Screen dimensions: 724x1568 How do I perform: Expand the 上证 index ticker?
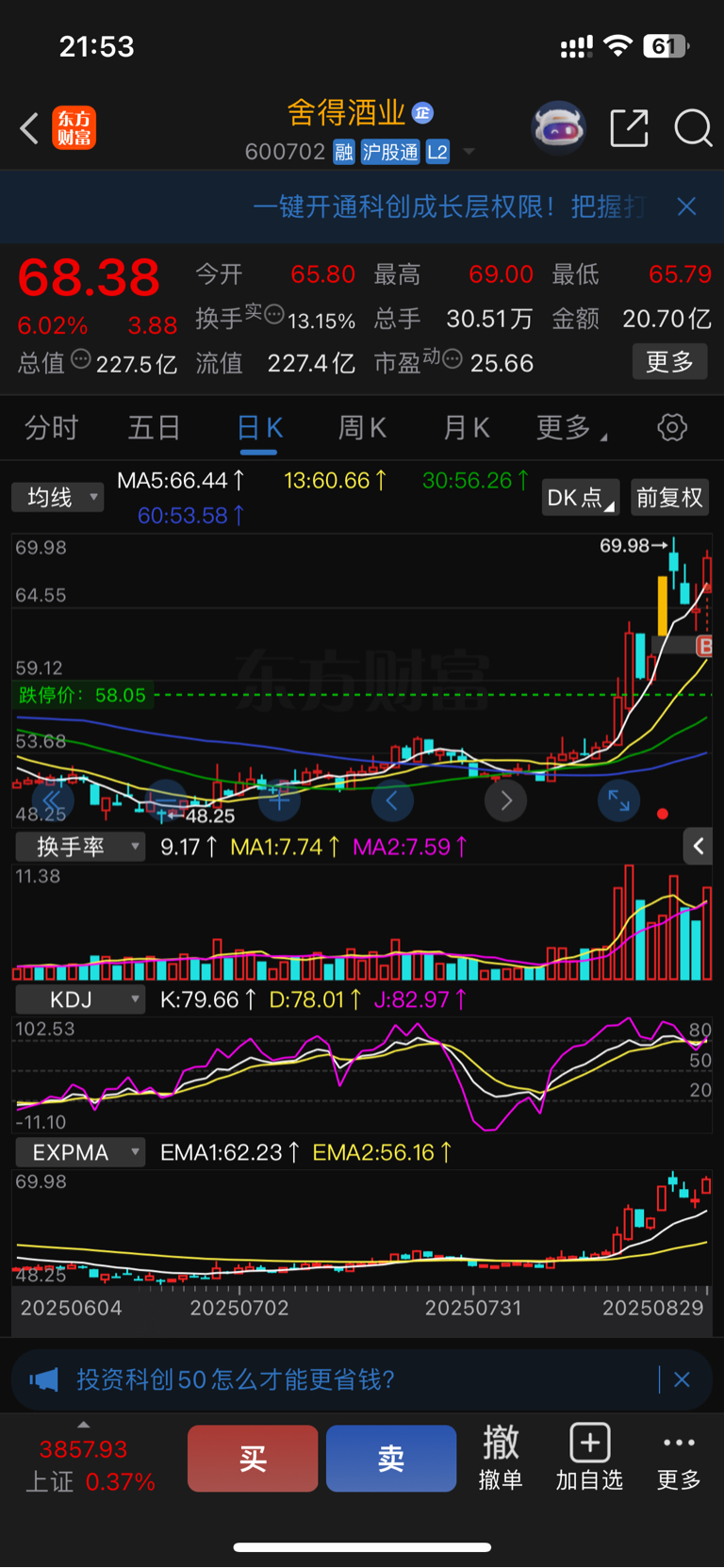(x=90, y=1459)
